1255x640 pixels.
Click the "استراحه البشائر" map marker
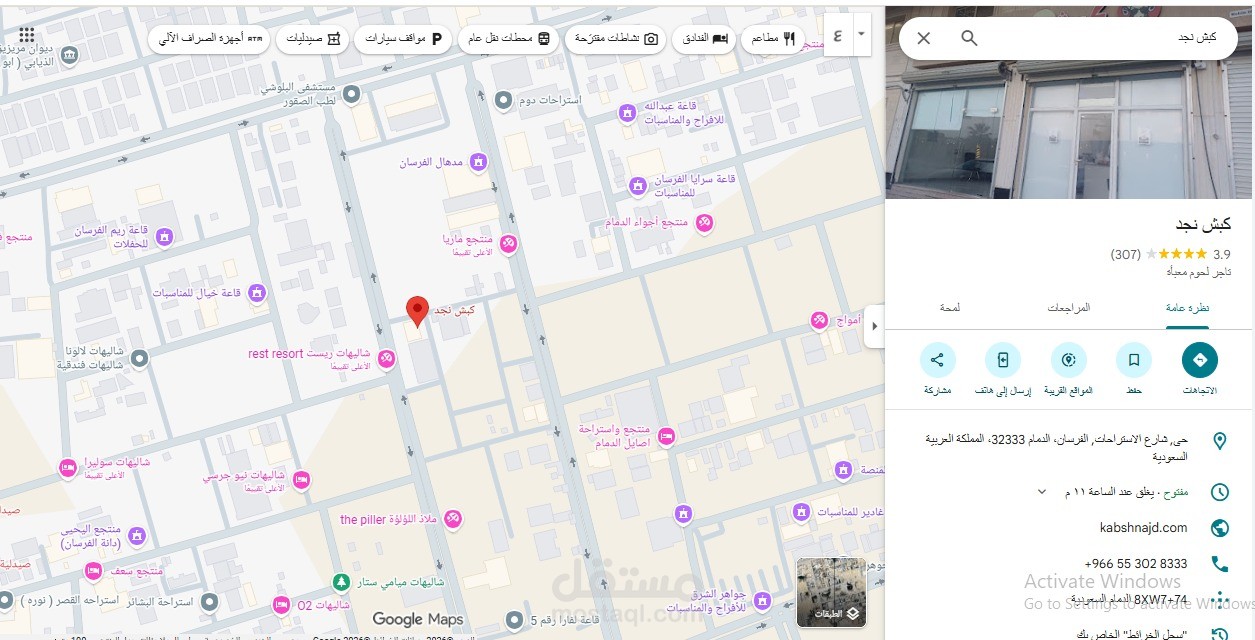pos(210,601)
